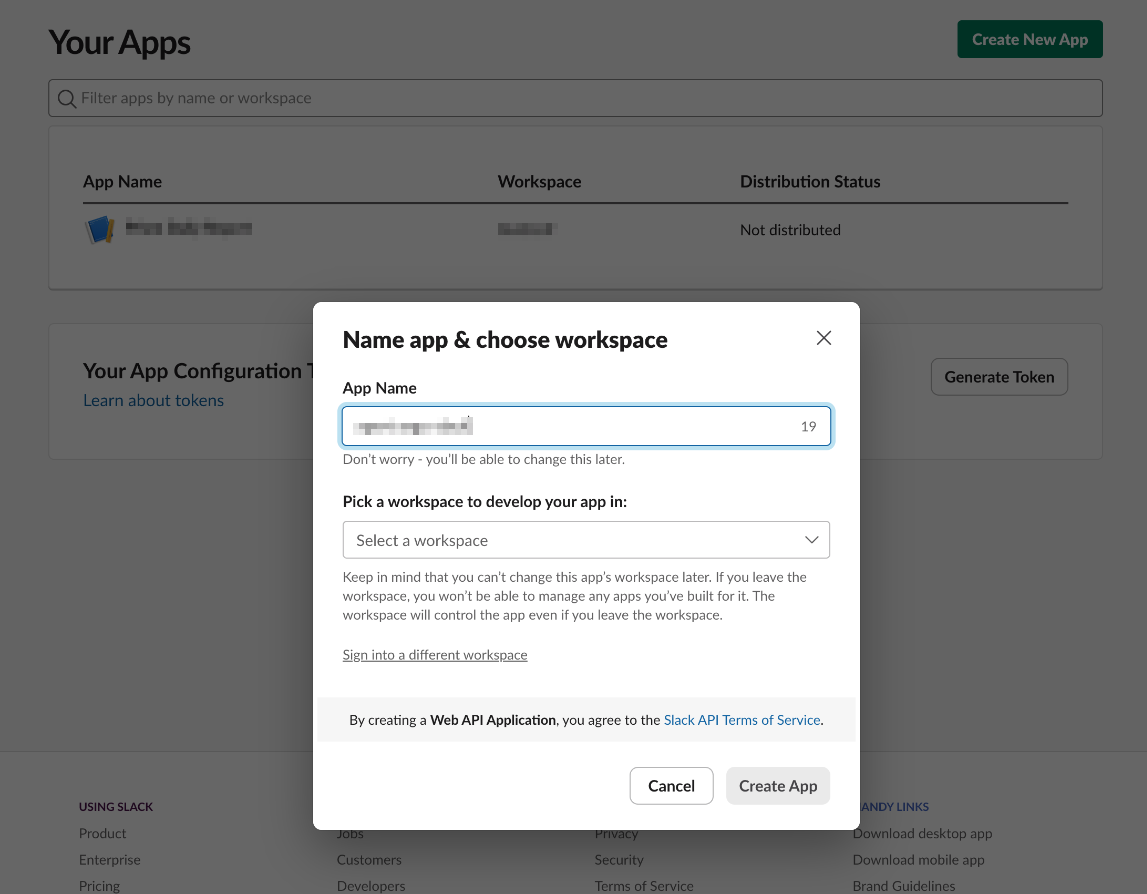The height and width of the screenshot is (894, 1147).
Task: Click the App Name input field
Action: tap(586, 426)
